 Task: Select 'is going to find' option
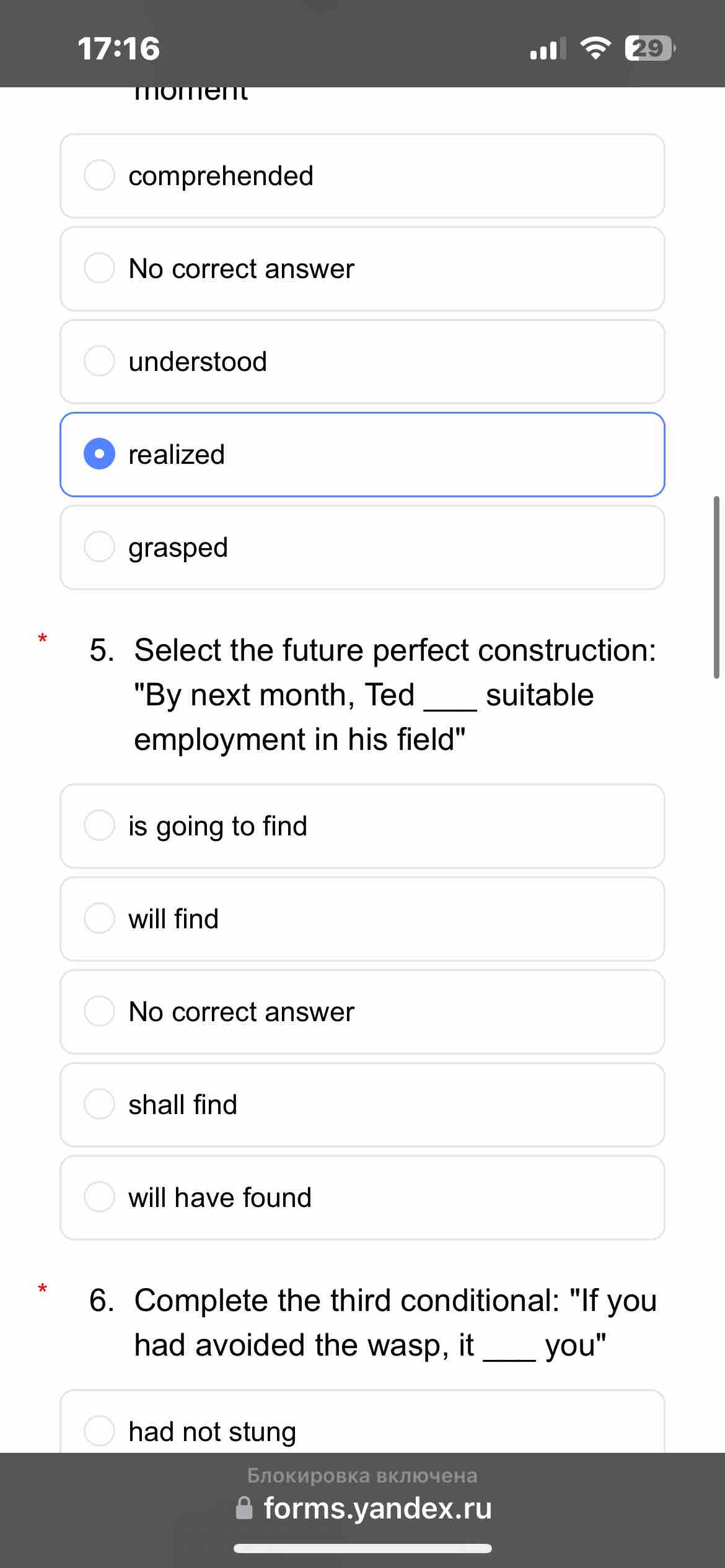click(x=362, y=826)
